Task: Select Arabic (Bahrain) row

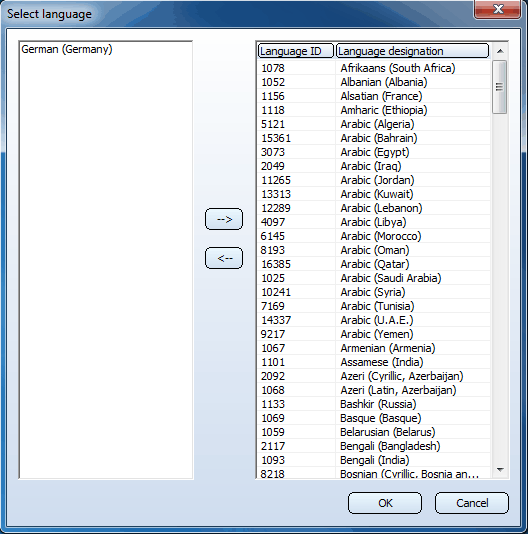Action: coord(374,138)
